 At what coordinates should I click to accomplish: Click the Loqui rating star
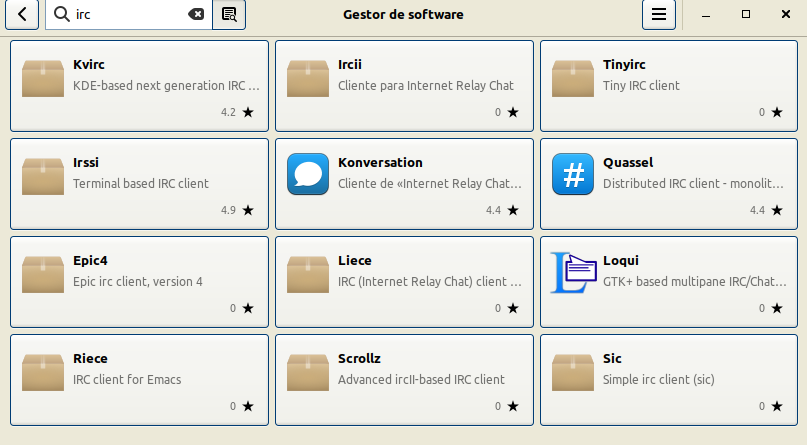click(x=777, y=308)
